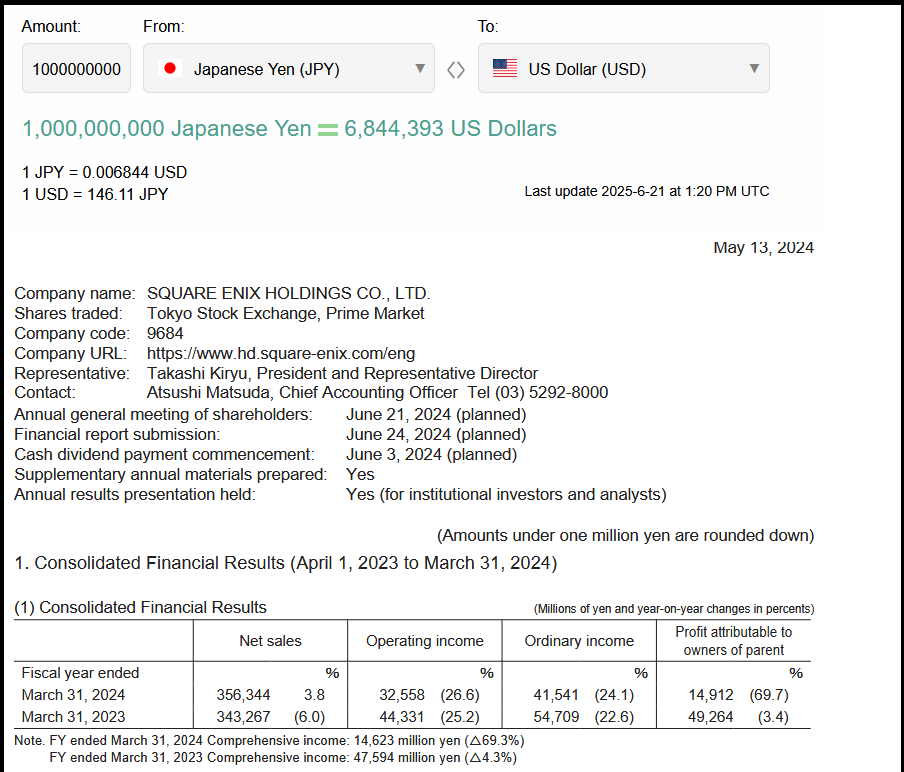Click '(Amounts under one million yen are rounded down)'

626,536
